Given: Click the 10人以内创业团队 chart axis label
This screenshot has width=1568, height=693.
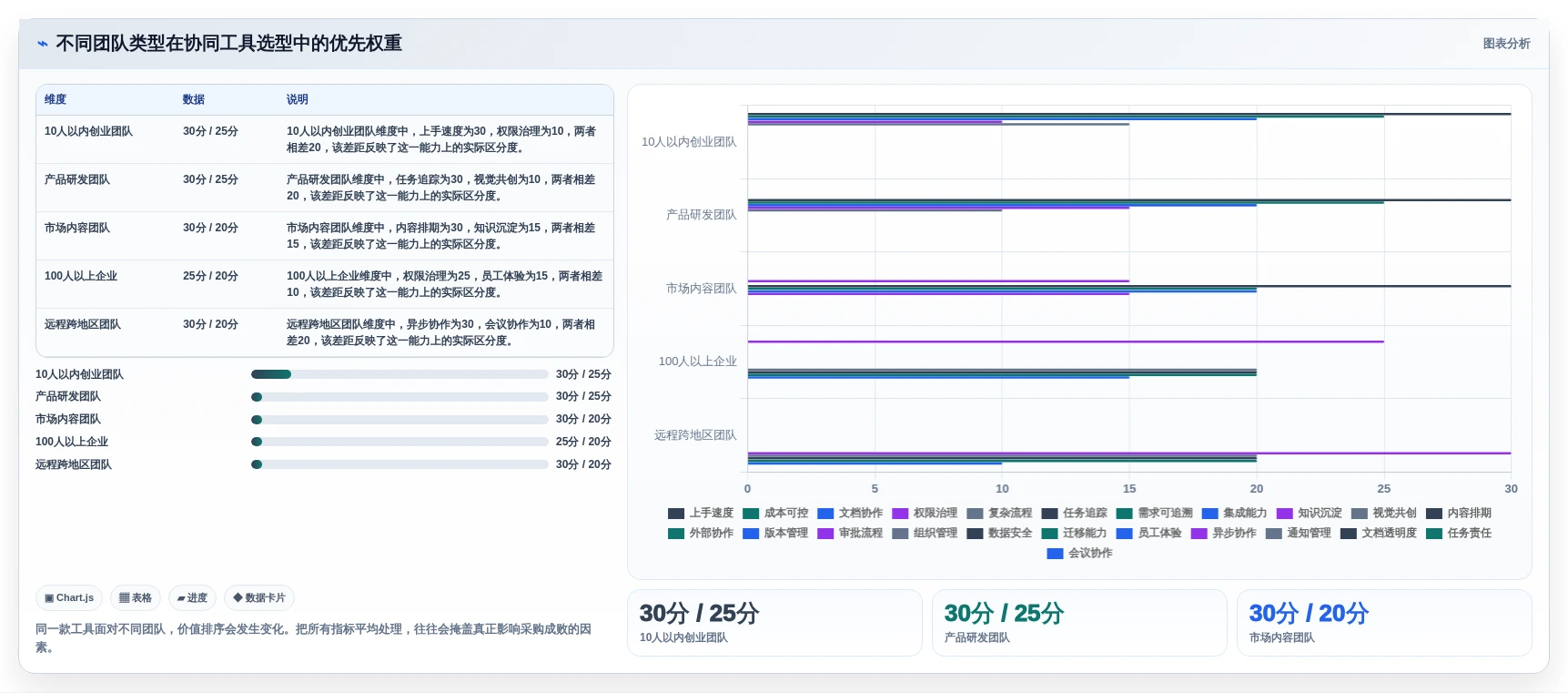Looking at the screenshot, I should (689, 142).
